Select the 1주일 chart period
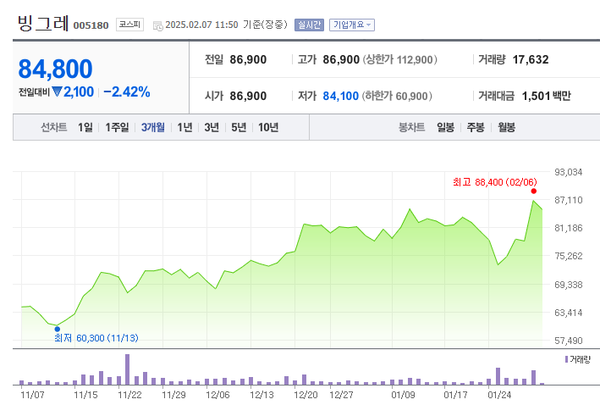Image resolution: width=600 pixels, height=416 pixels. [117, 127]
